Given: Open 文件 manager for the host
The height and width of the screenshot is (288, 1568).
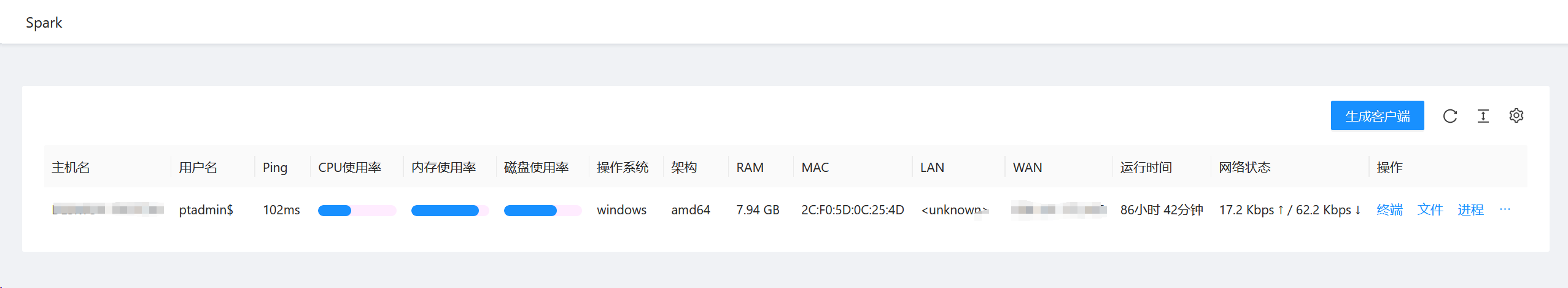Looking at the screenshot, I should (1430, 210).
